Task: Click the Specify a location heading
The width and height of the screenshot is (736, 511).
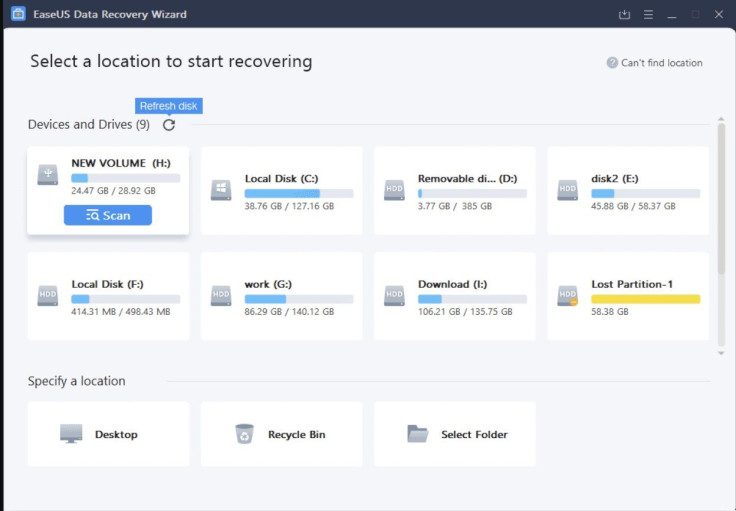Action: coord(77,381)
